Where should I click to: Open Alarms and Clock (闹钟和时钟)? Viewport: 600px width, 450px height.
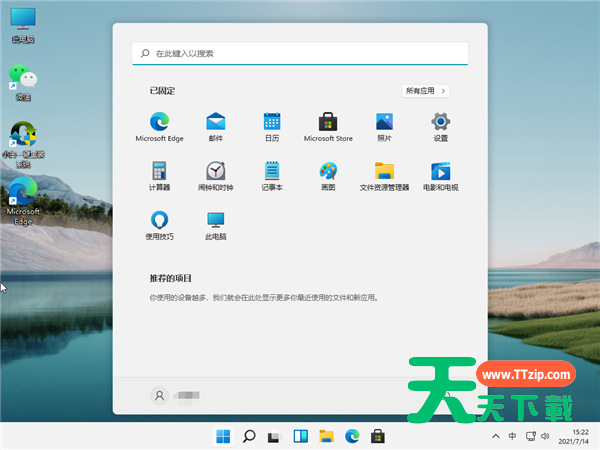(x=216, y=176)
